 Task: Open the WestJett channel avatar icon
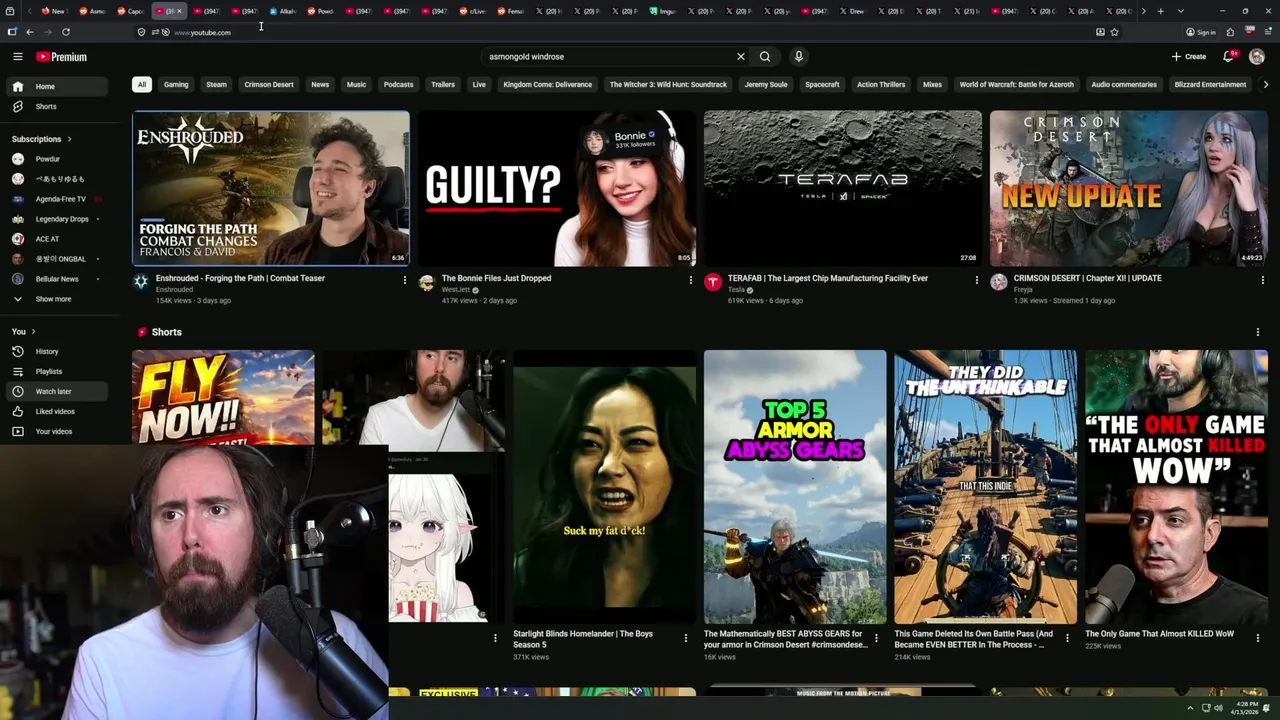427,282
